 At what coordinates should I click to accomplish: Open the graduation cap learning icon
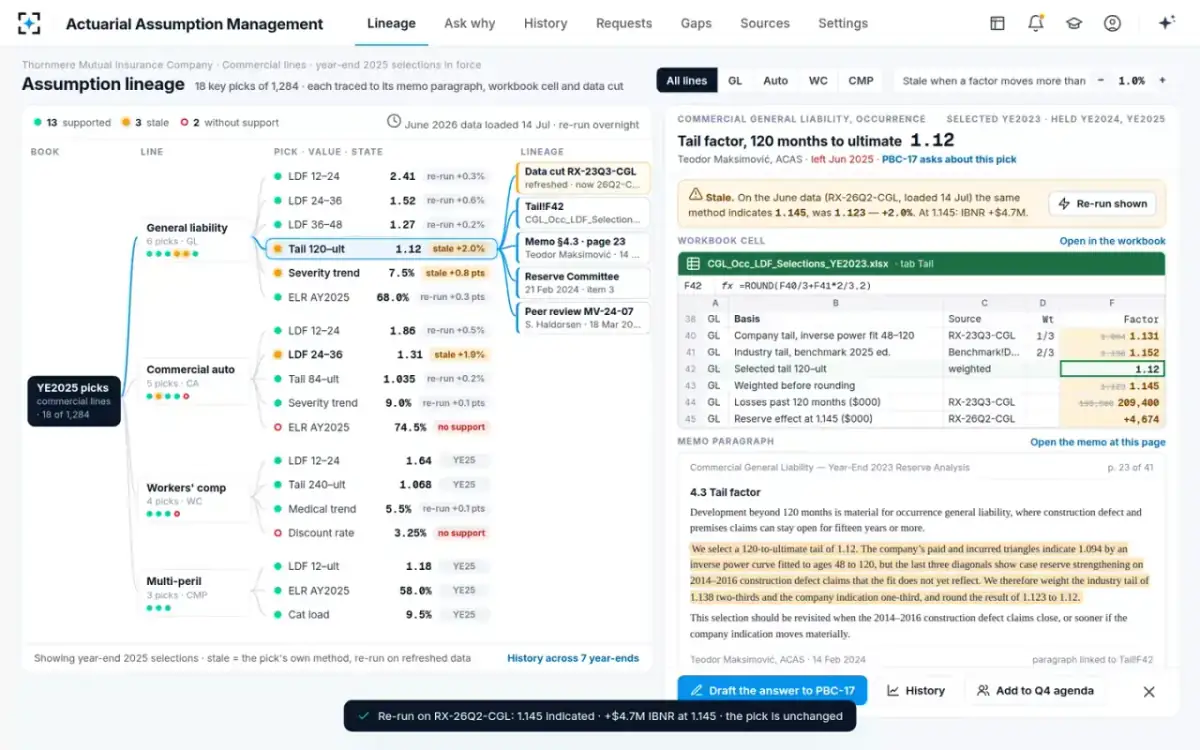tap(1074, 23)
